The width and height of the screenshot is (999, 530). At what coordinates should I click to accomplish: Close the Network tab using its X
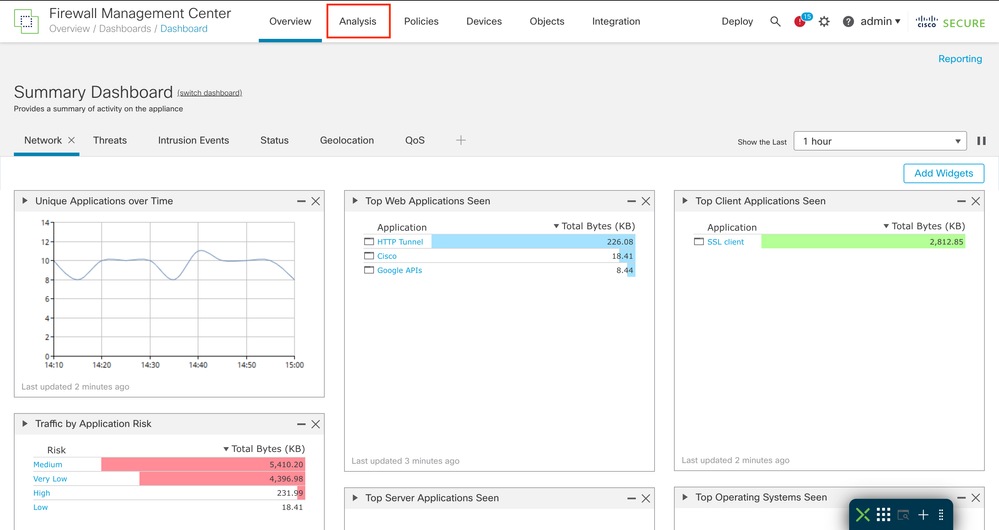click(x=72, y=141)
